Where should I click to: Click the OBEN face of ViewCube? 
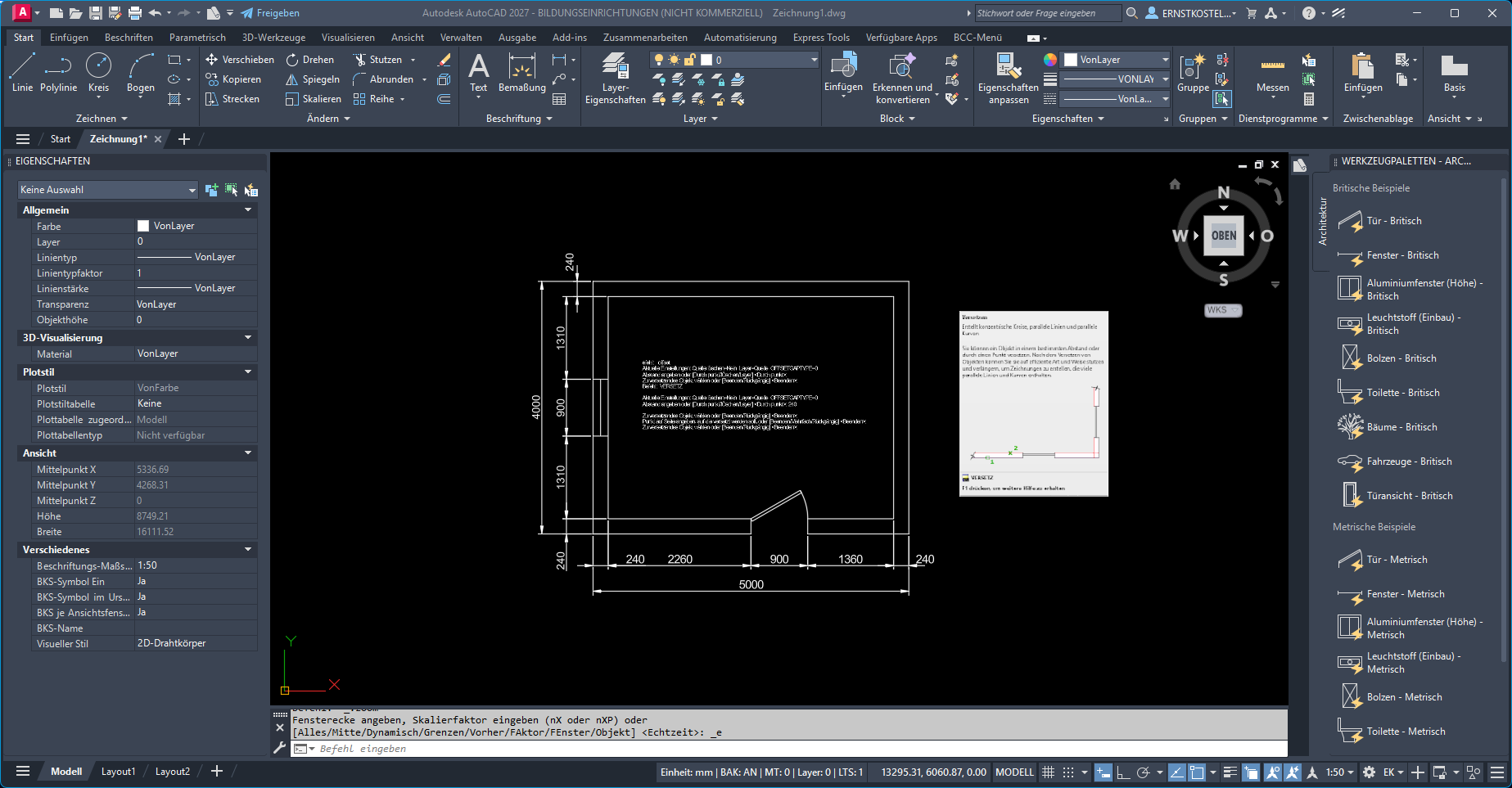1224,236
